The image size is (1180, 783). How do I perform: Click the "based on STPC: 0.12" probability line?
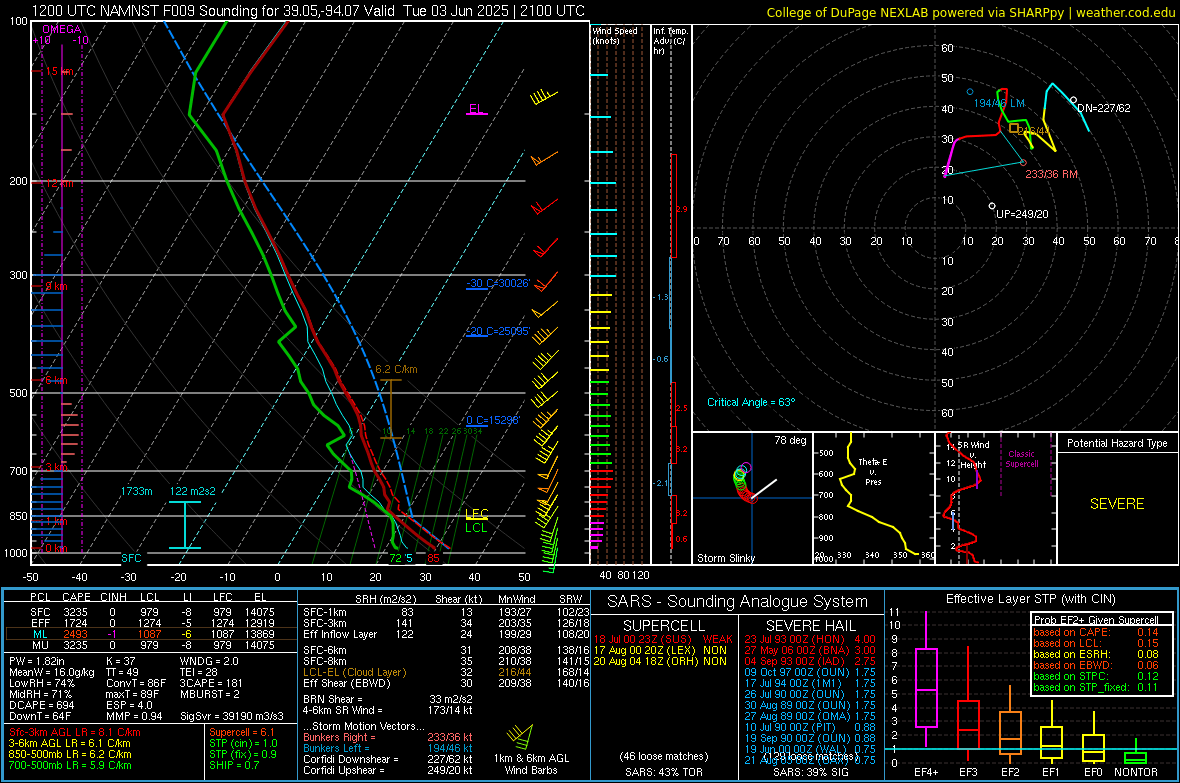[1096, 676]
